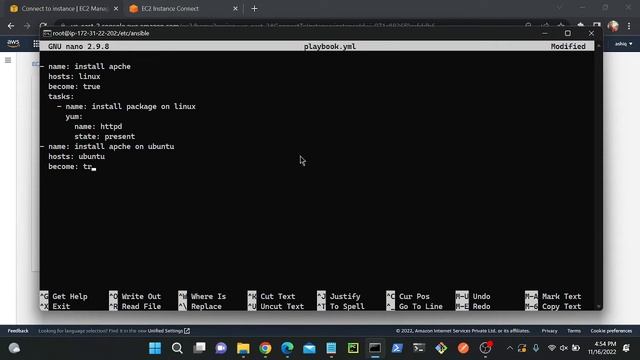640x360 pixels.
Task: Open the AWS logo home link
Action: pyautogui.click(x=13, y=43)
